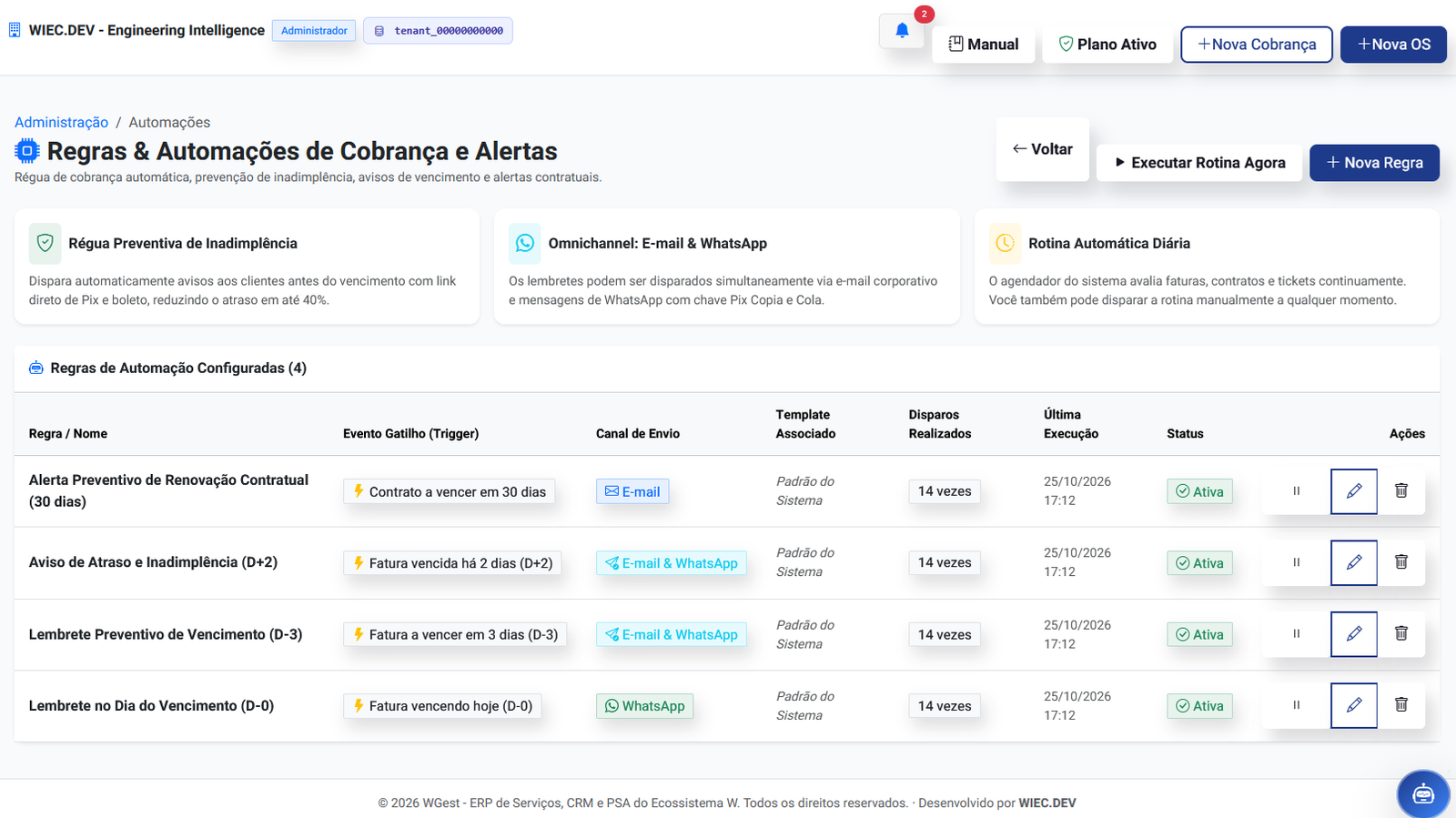Click 14 vezes count in the D-0 row

945,706
